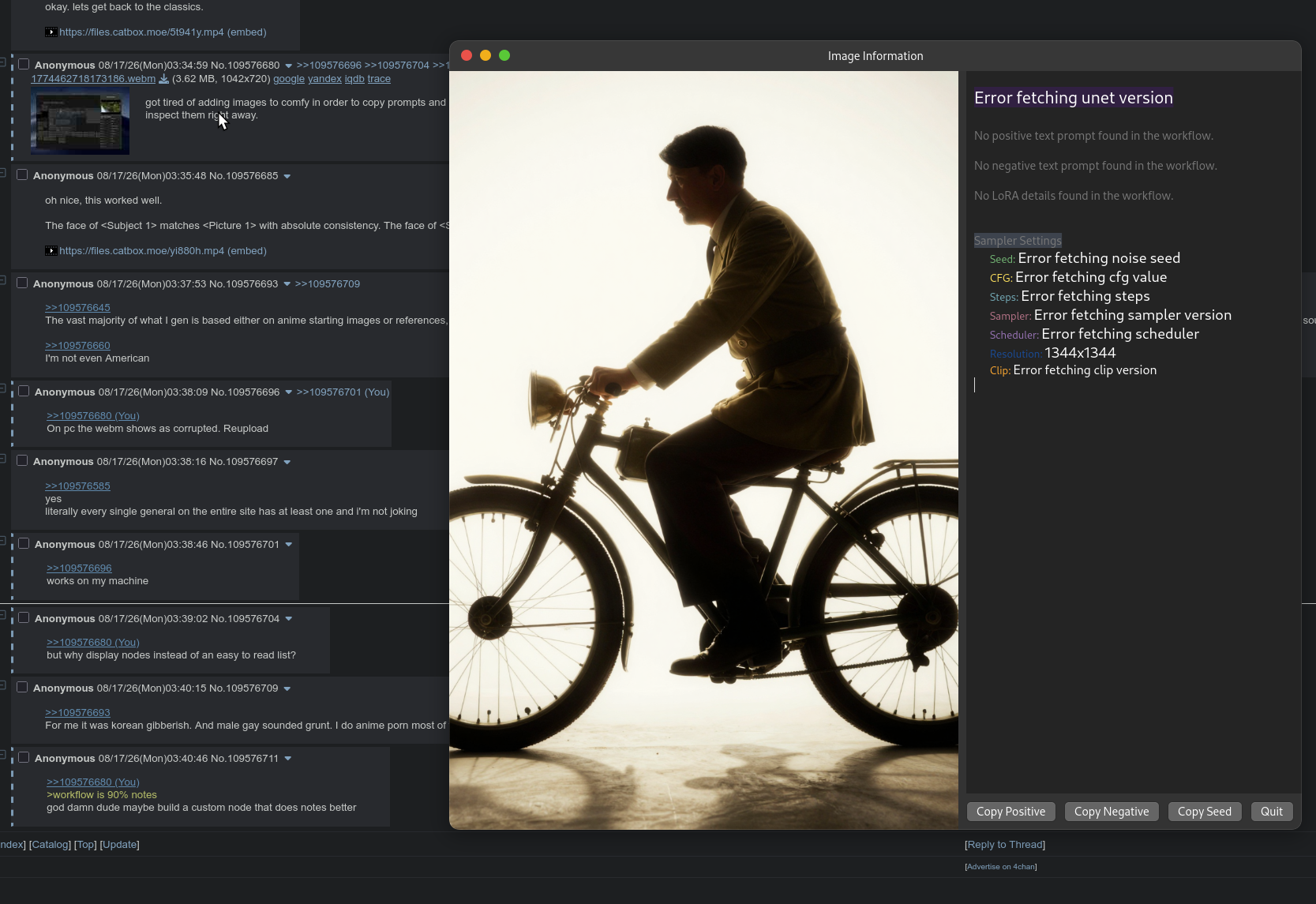The height and width of the screenshot is (904, 1316).
Task: Open quoted post >>109576660
Action: tap(77, 346)
